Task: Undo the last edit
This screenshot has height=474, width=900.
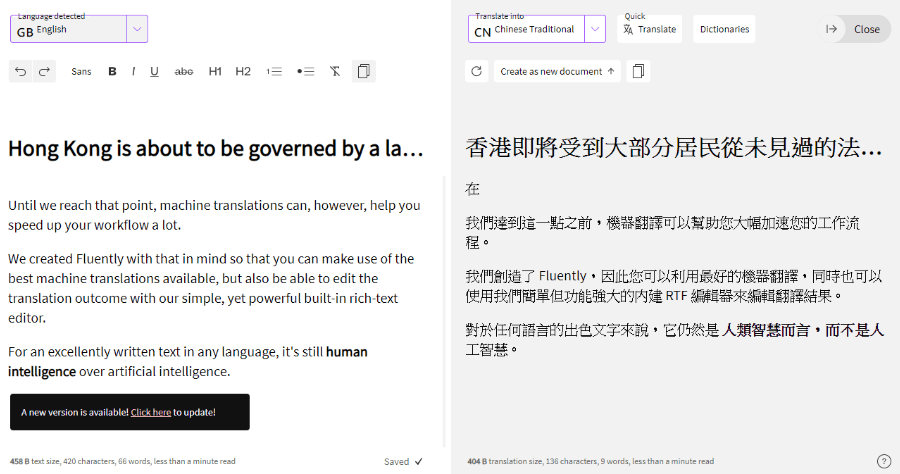Action: point(21,71)
